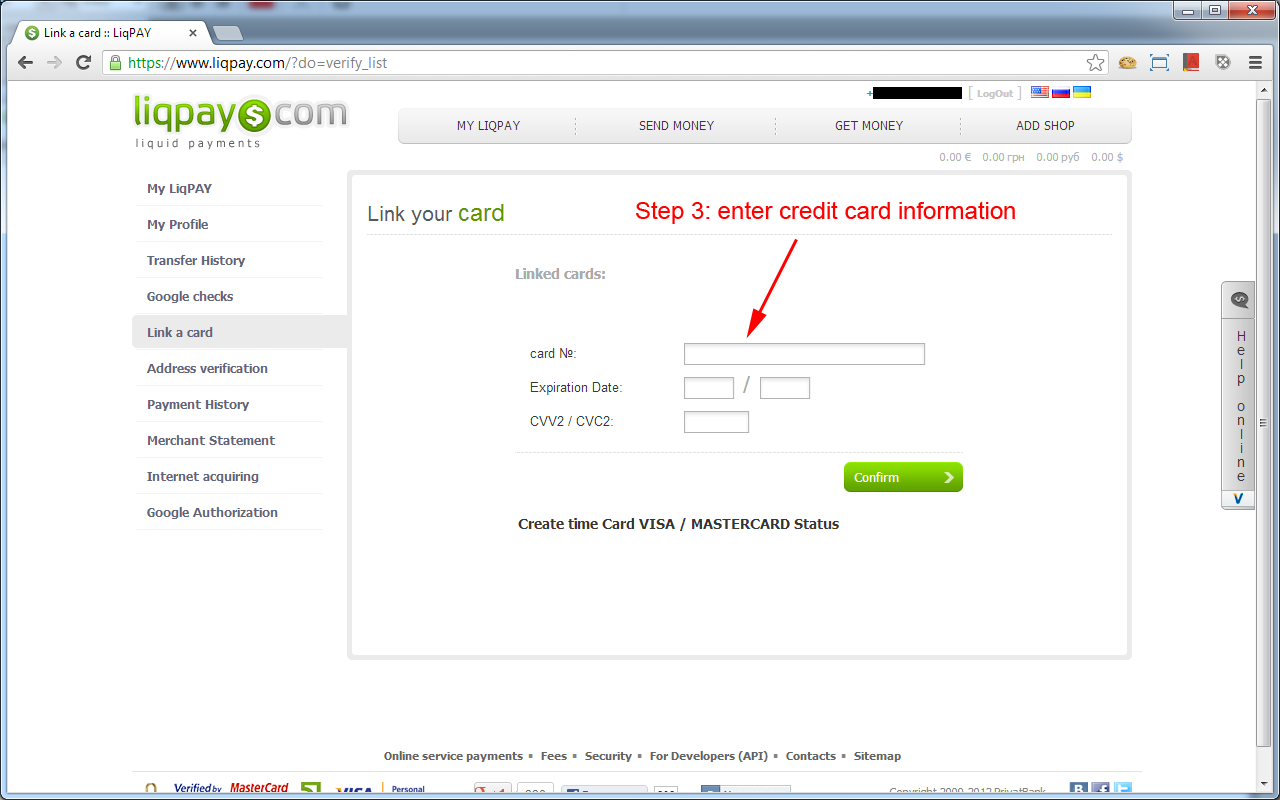Screen dimensions: 1280x800
Task: Open the Chrome hamburger menu
Action: click(x=1255, y=62)
